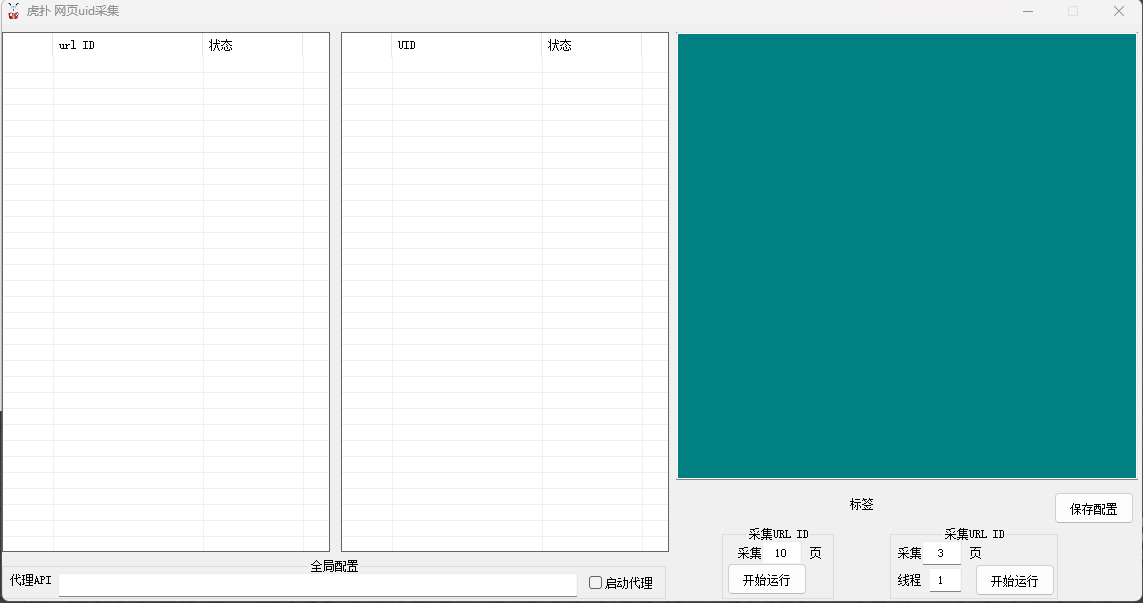
Task: Click the Hupu app icon in title bar
Action: [13, 11]
